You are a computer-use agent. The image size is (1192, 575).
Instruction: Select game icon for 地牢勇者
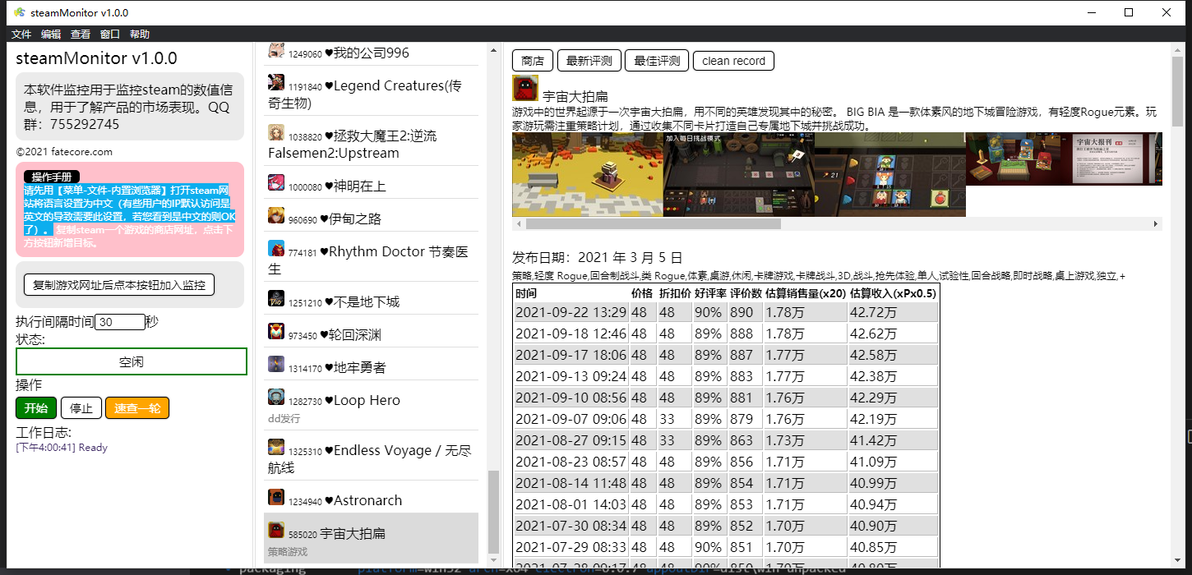[x=277, y=364]
